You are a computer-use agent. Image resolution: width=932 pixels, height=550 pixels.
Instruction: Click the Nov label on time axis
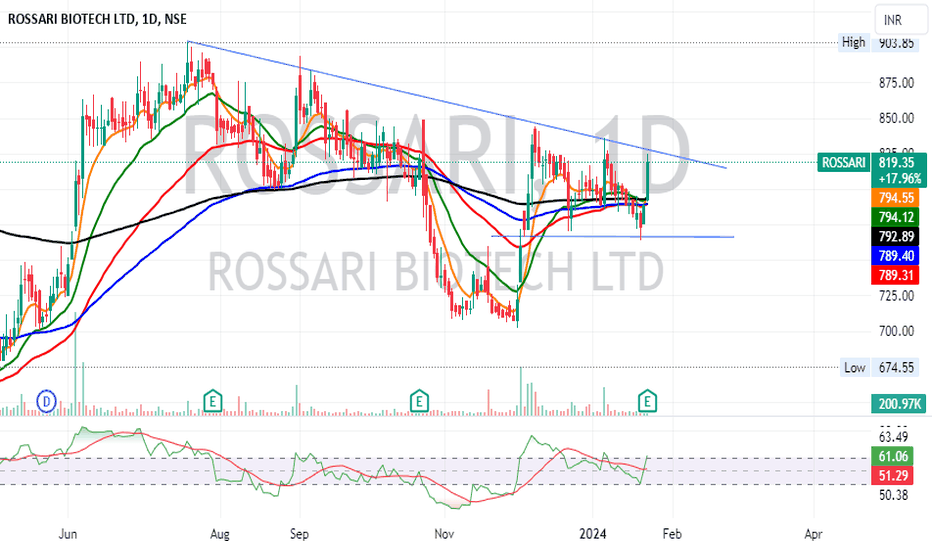point(444,534)
